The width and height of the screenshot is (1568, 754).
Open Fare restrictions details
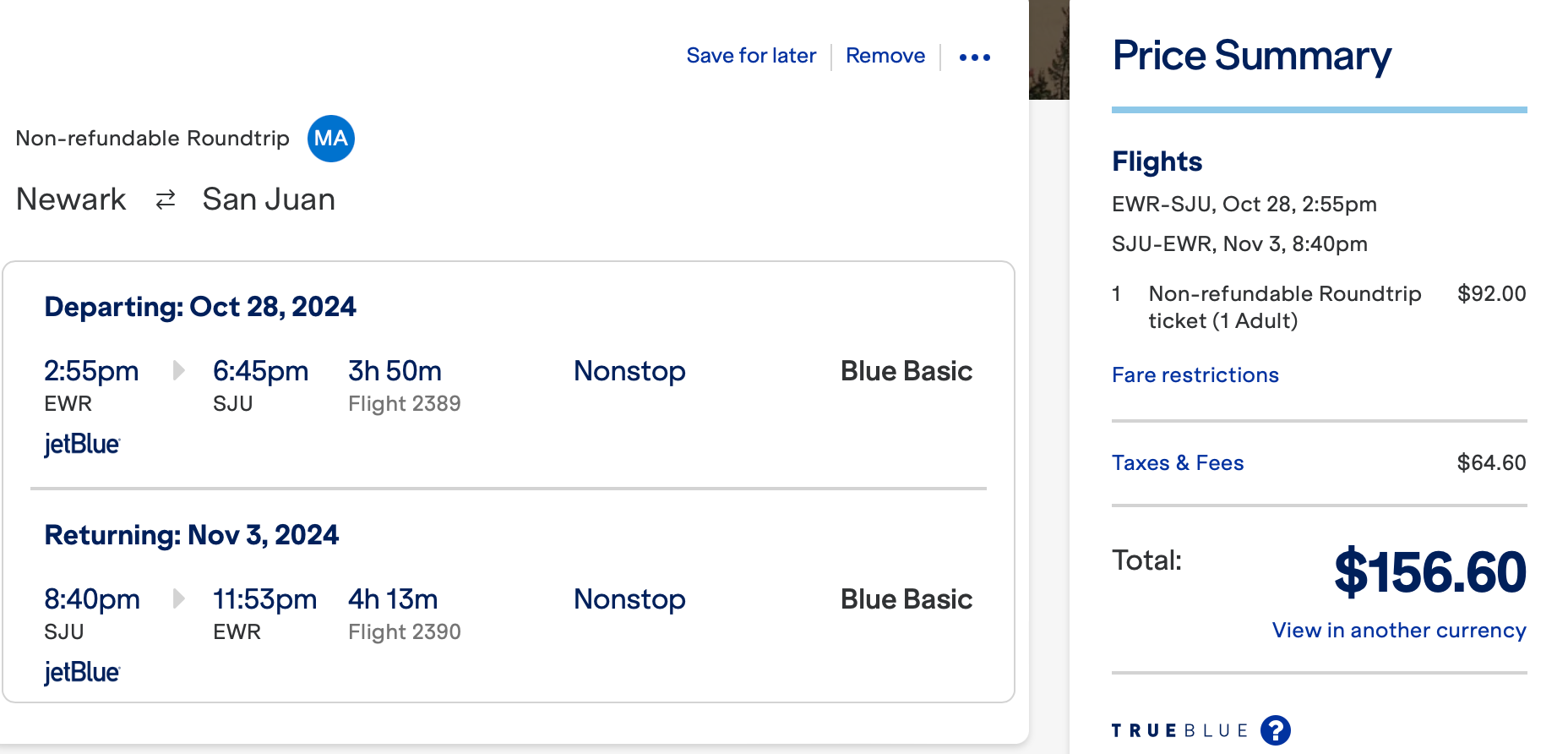click(1195, 374)
